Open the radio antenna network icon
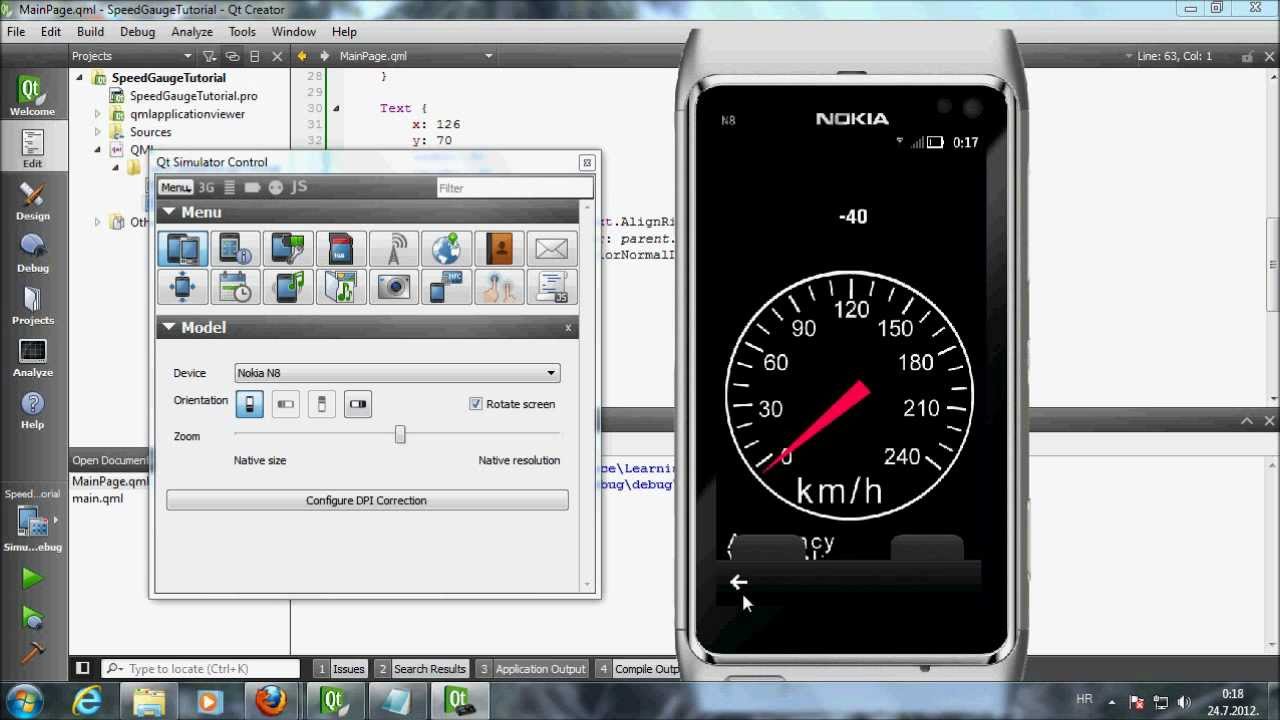The height and width of the screenshot is (720, 1280). tap(394, 248)
